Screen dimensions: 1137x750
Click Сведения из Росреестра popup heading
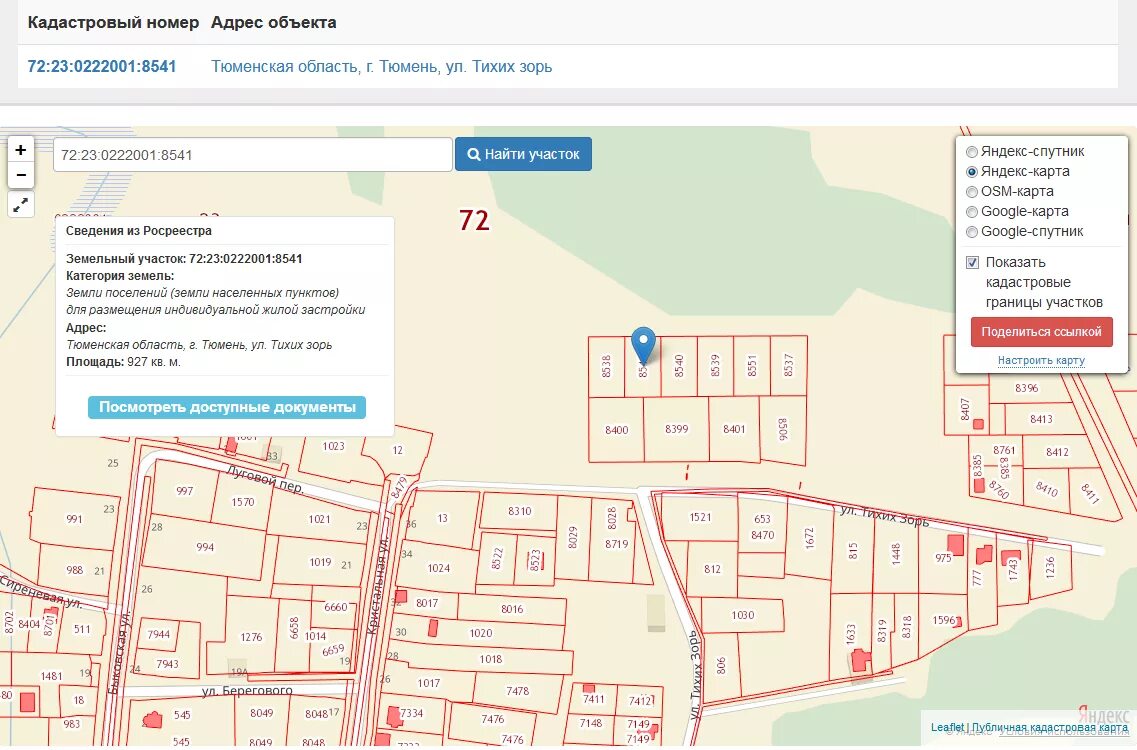pyautogui.click(x=138, y=231)
